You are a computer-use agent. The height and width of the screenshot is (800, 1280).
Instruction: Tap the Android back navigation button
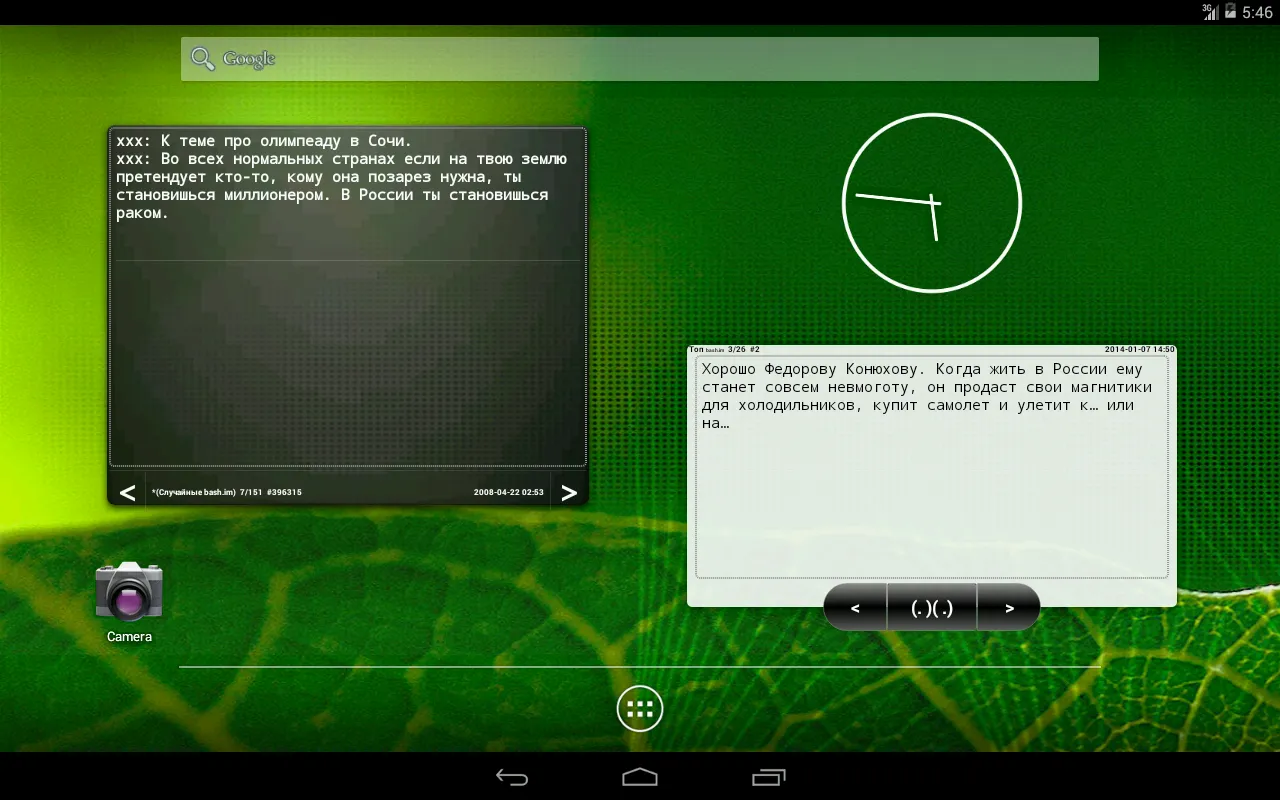(512, 777)
